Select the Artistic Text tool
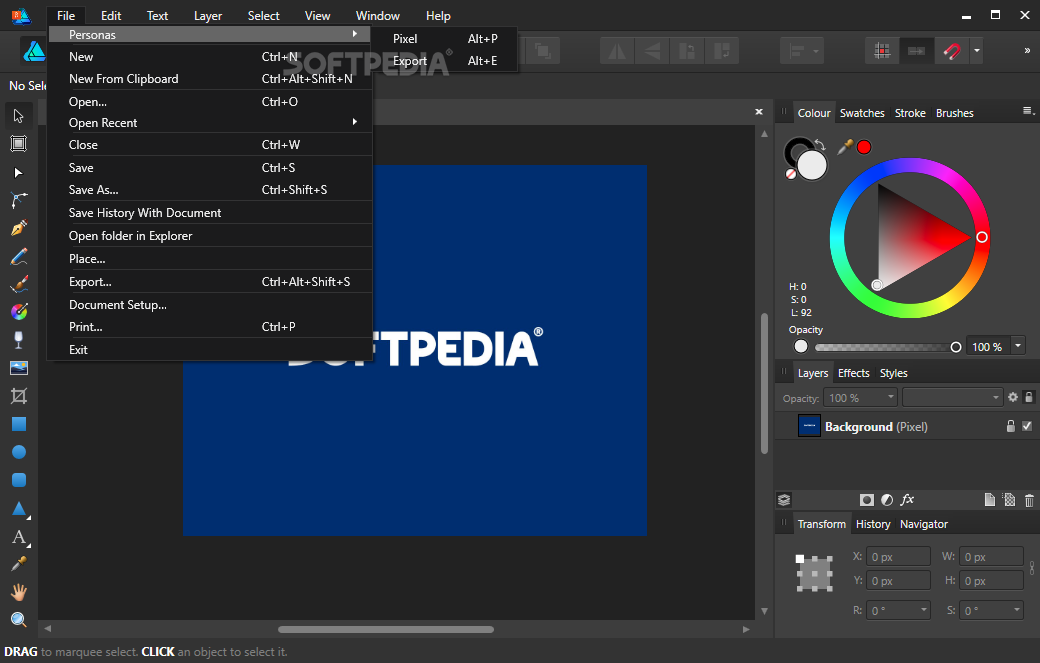Image resolution: width=1040 pixels, height=663 pixels. point(19,537)
